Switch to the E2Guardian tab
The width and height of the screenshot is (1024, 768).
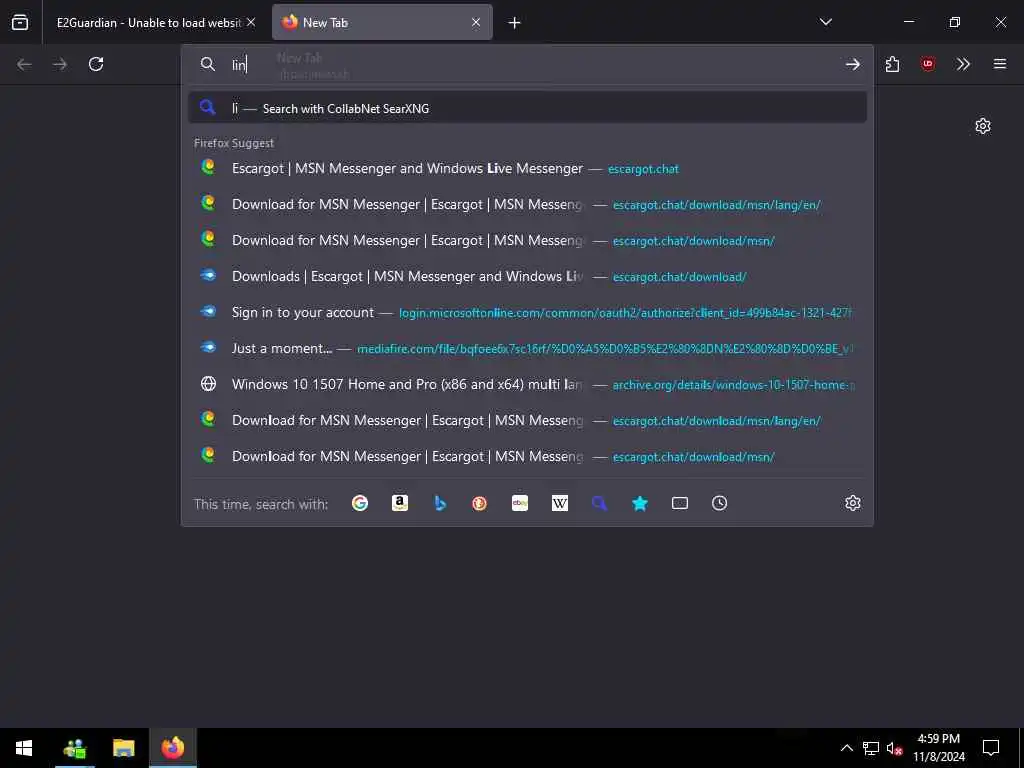coord(149,23)
